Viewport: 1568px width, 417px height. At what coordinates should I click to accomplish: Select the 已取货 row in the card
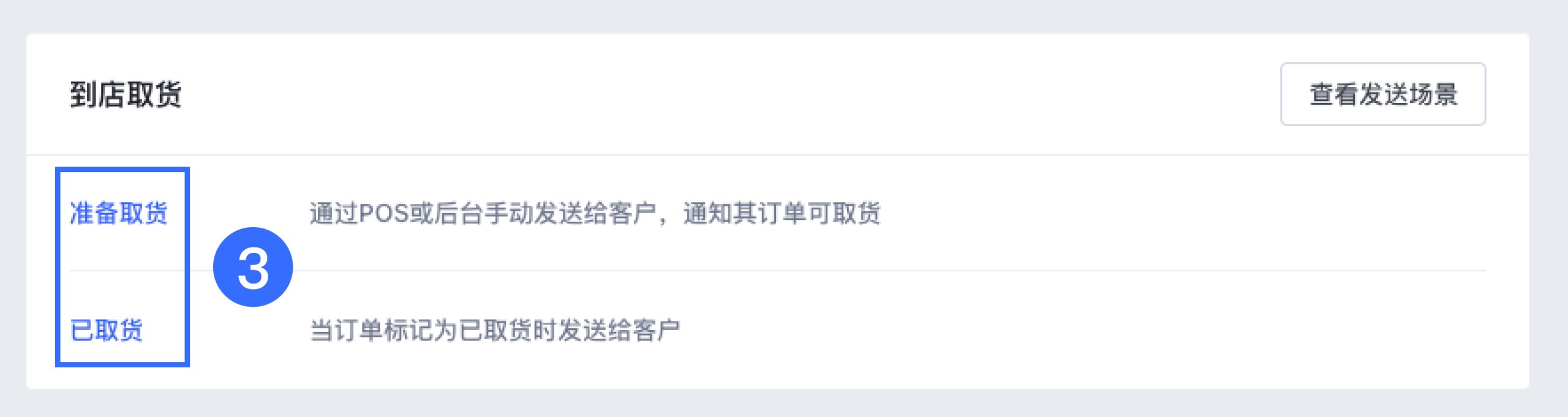click(x=777, y=330)
